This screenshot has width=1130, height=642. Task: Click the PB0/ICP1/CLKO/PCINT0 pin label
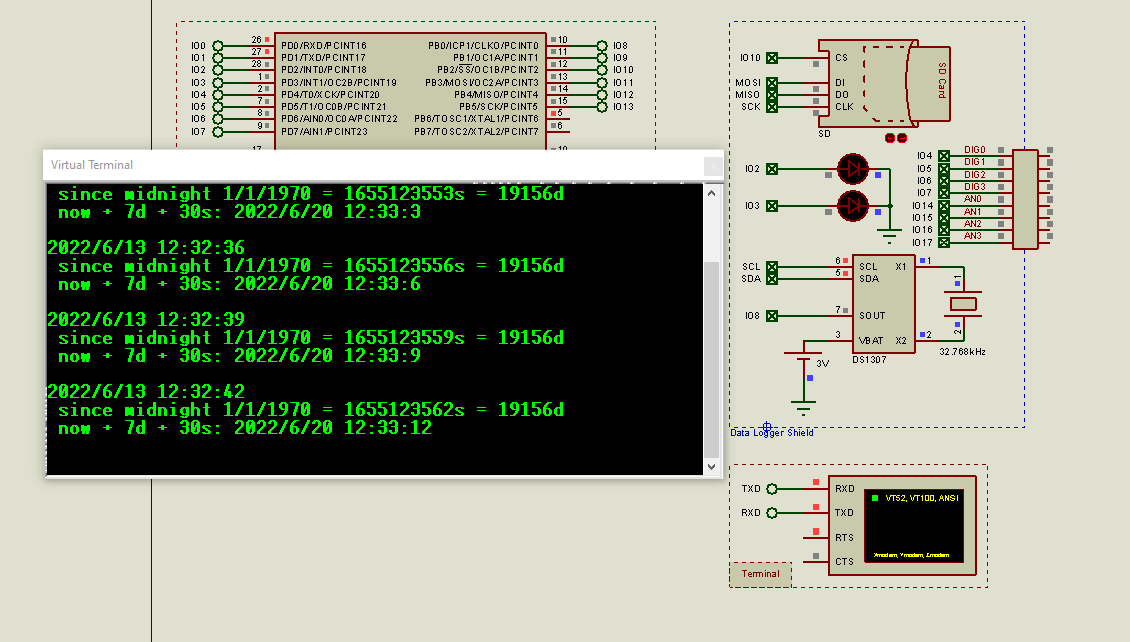coord(484,45)
